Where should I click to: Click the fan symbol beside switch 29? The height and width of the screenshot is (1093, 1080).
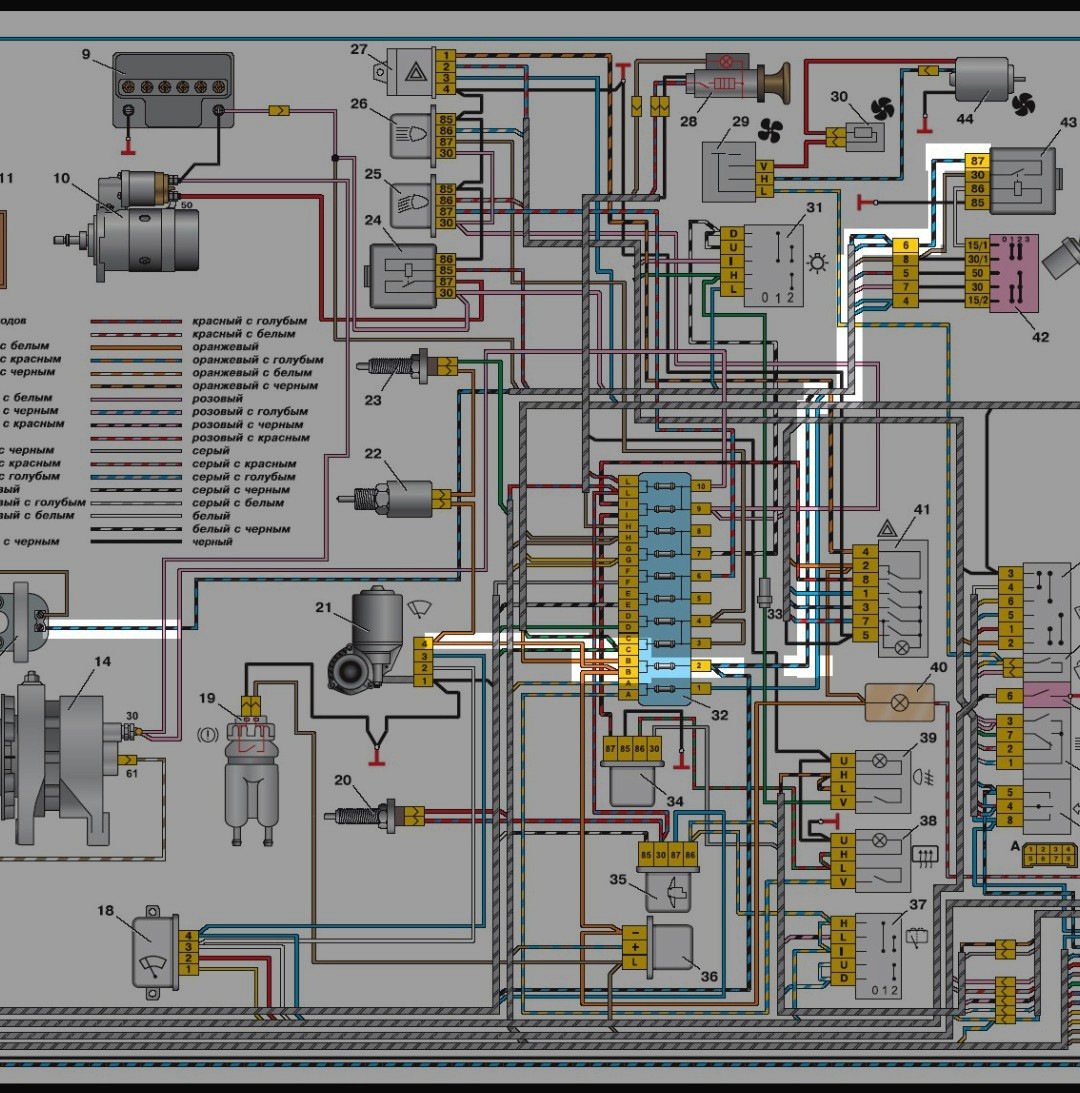click(770, 130)
